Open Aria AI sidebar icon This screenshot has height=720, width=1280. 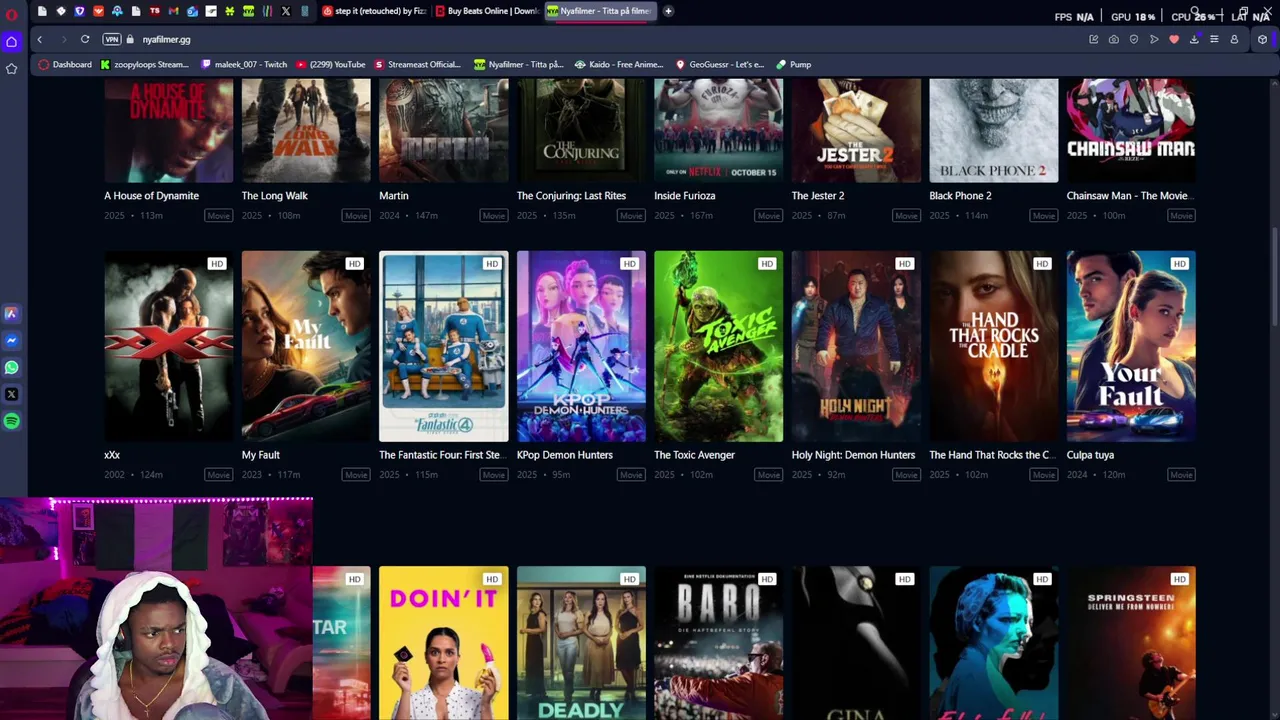(x=12, y=314)
